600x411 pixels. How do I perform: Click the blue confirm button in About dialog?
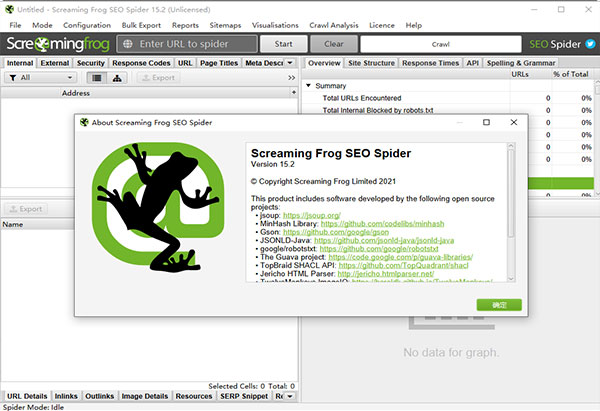pos(484,303)
